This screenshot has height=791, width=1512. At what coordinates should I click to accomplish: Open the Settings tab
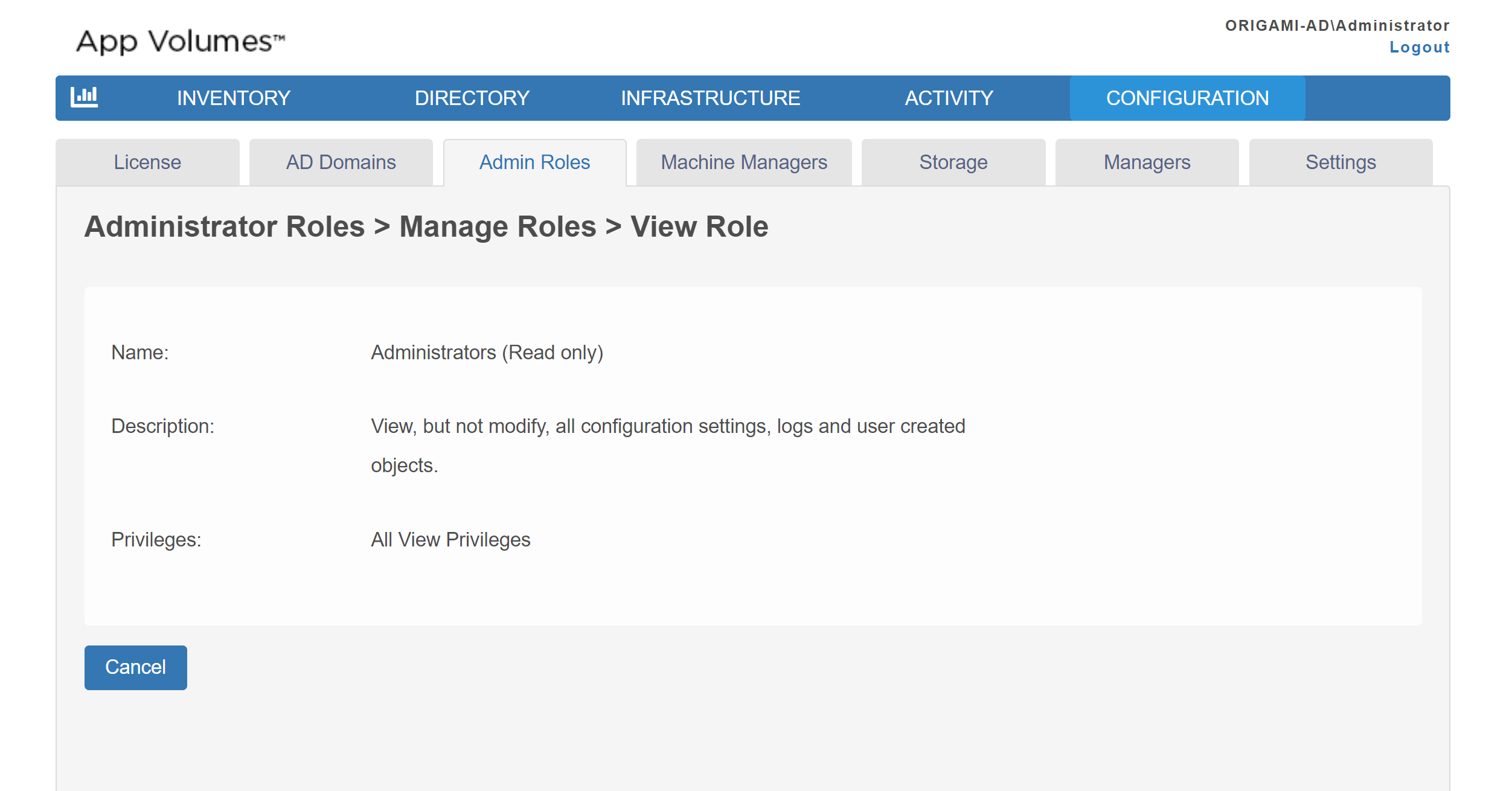click(x=1341, y=162)
